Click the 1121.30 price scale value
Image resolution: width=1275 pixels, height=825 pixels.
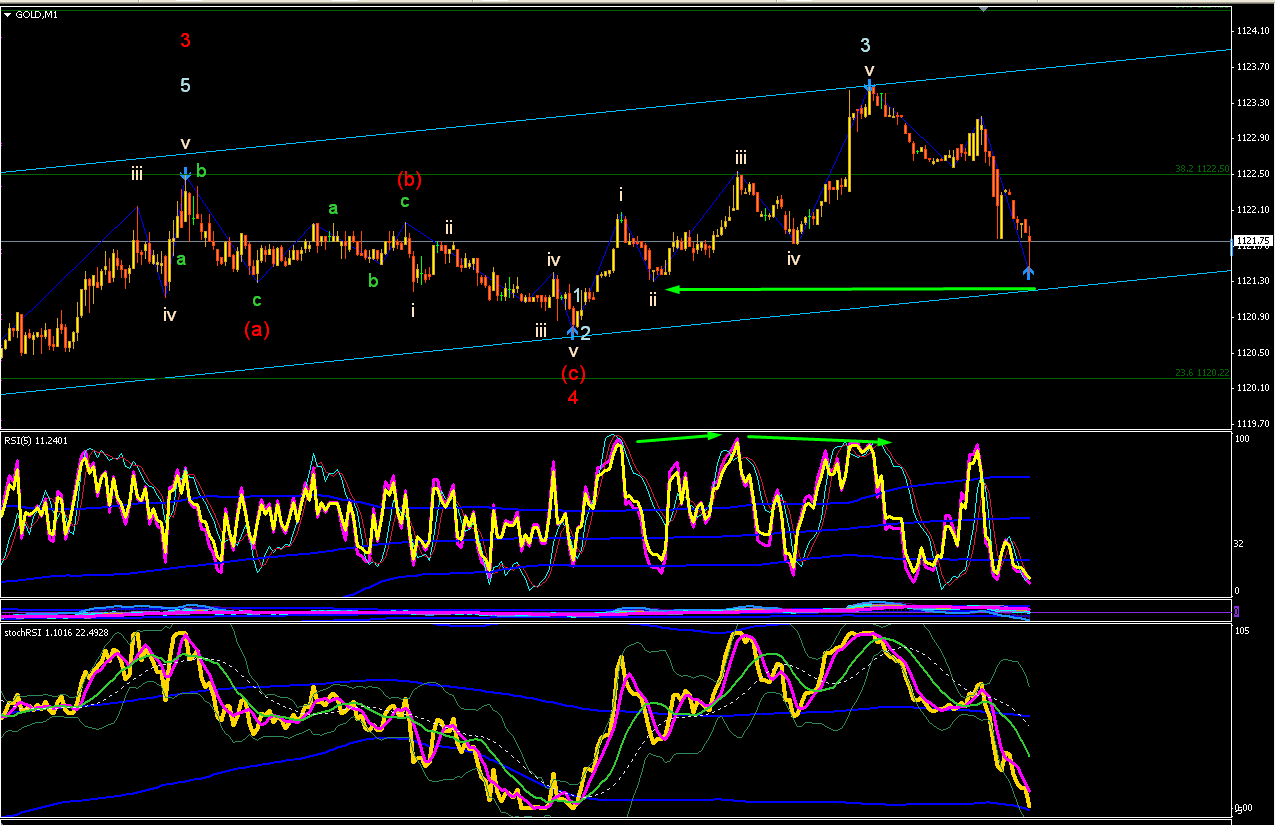point(1254,281)
